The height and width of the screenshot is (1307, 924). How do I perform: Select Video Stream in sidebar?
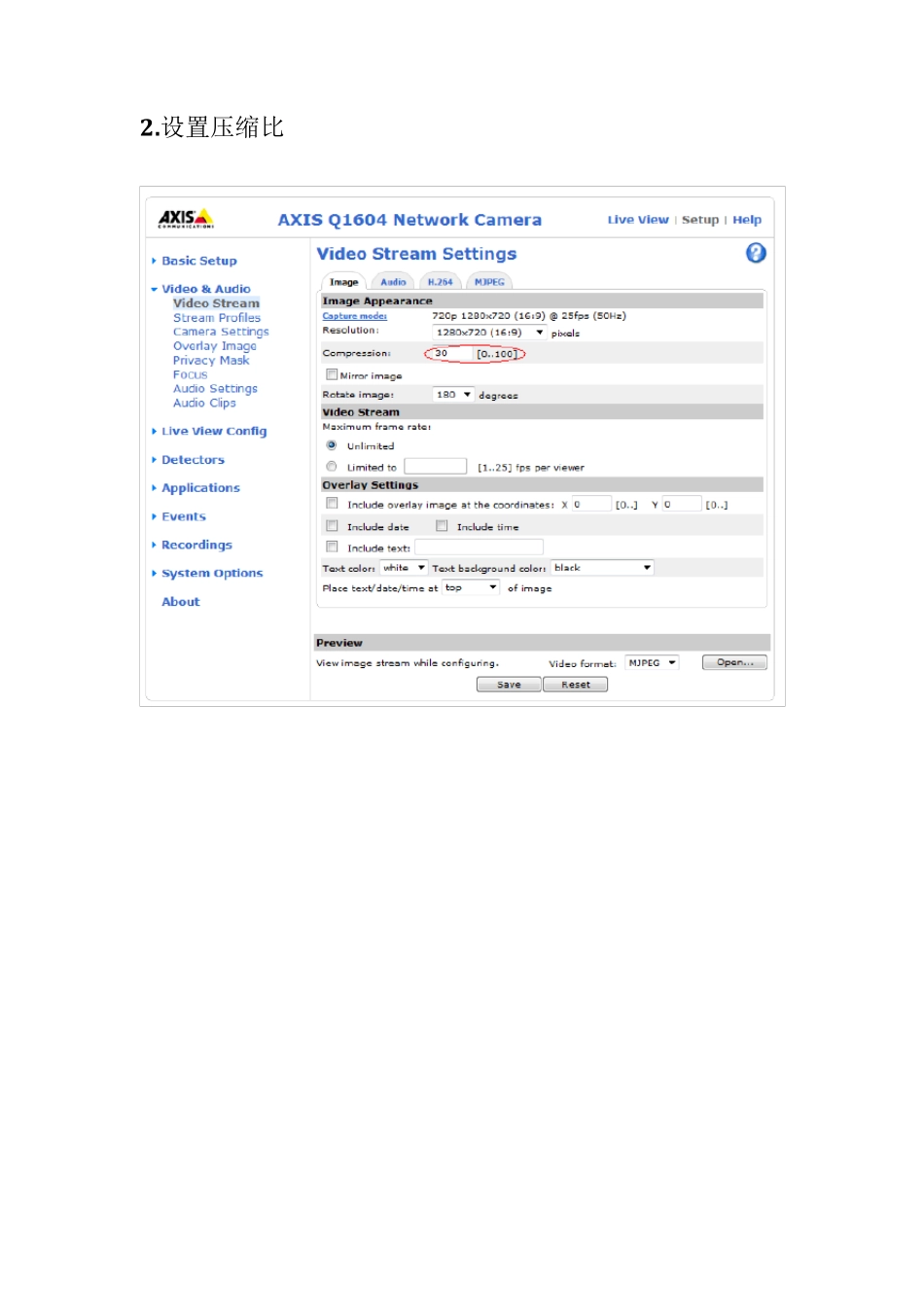pyautogui.click(x=216, y=303)
